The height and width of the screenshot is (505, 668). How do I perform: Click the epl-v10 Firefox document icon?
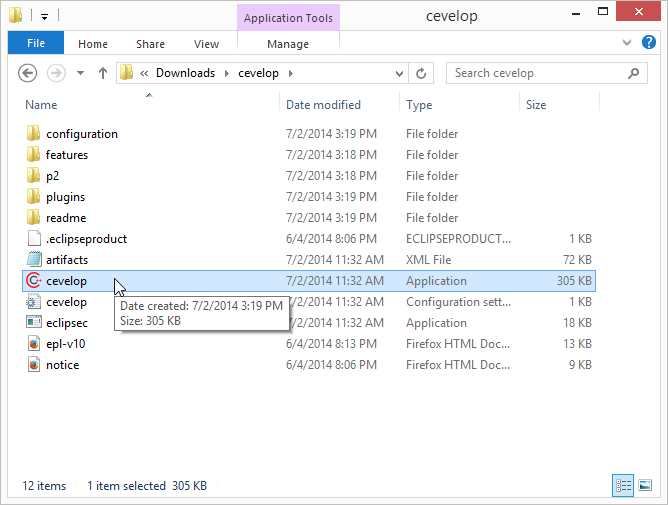point(34,343)
